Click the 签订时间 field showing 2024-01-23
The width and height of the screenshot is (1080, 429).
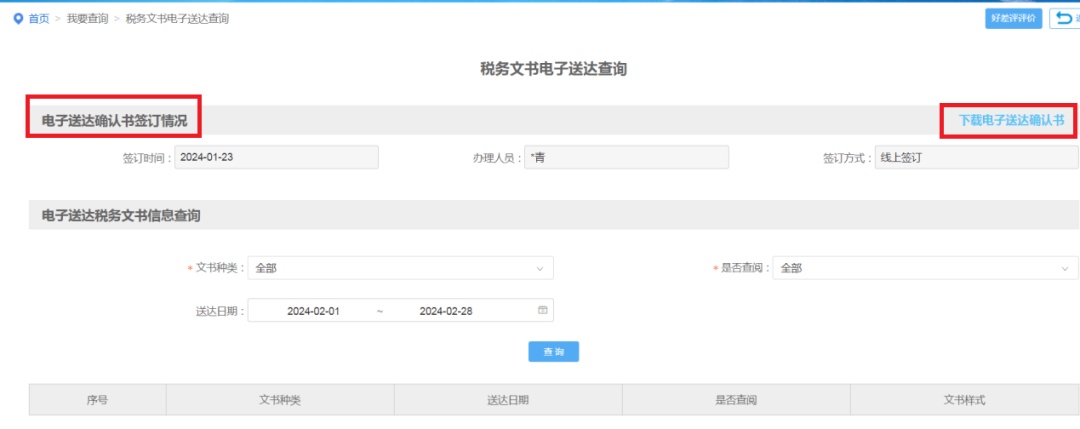[x=277, y=157]
